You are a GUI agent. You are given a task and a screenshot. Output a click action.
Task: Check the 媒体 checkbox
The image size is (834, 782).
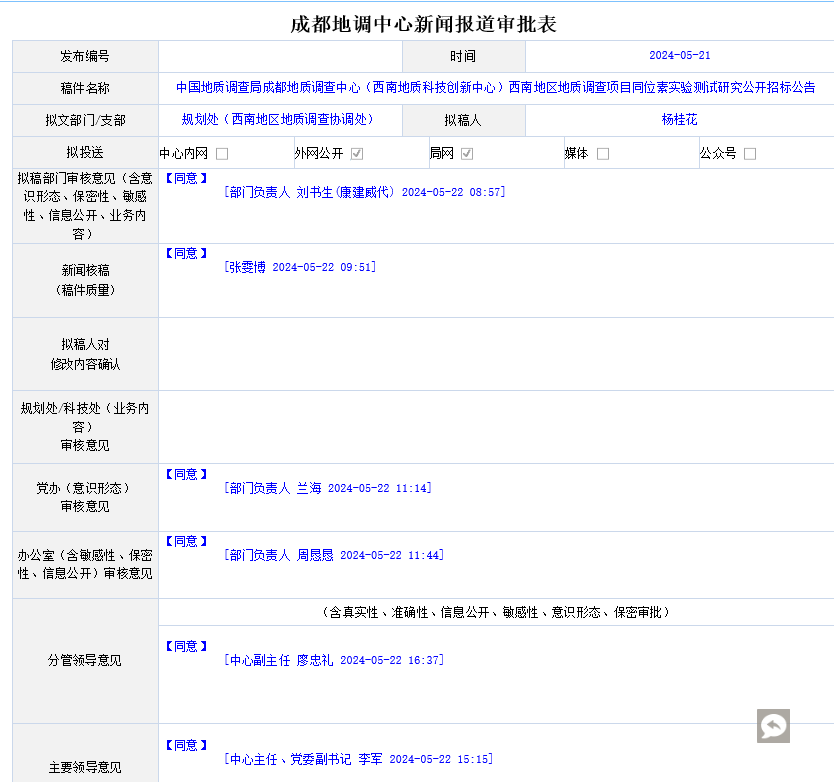tap(603, 154)
